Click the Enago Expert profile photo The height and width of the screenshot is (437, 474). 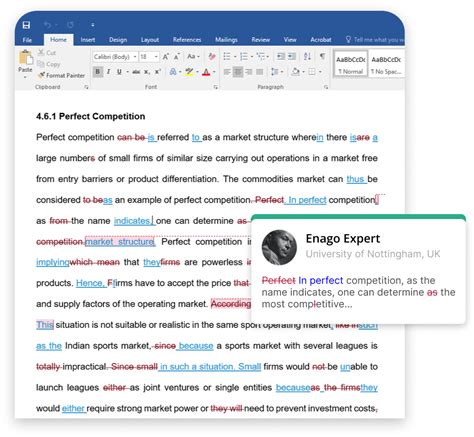[279, 247]
